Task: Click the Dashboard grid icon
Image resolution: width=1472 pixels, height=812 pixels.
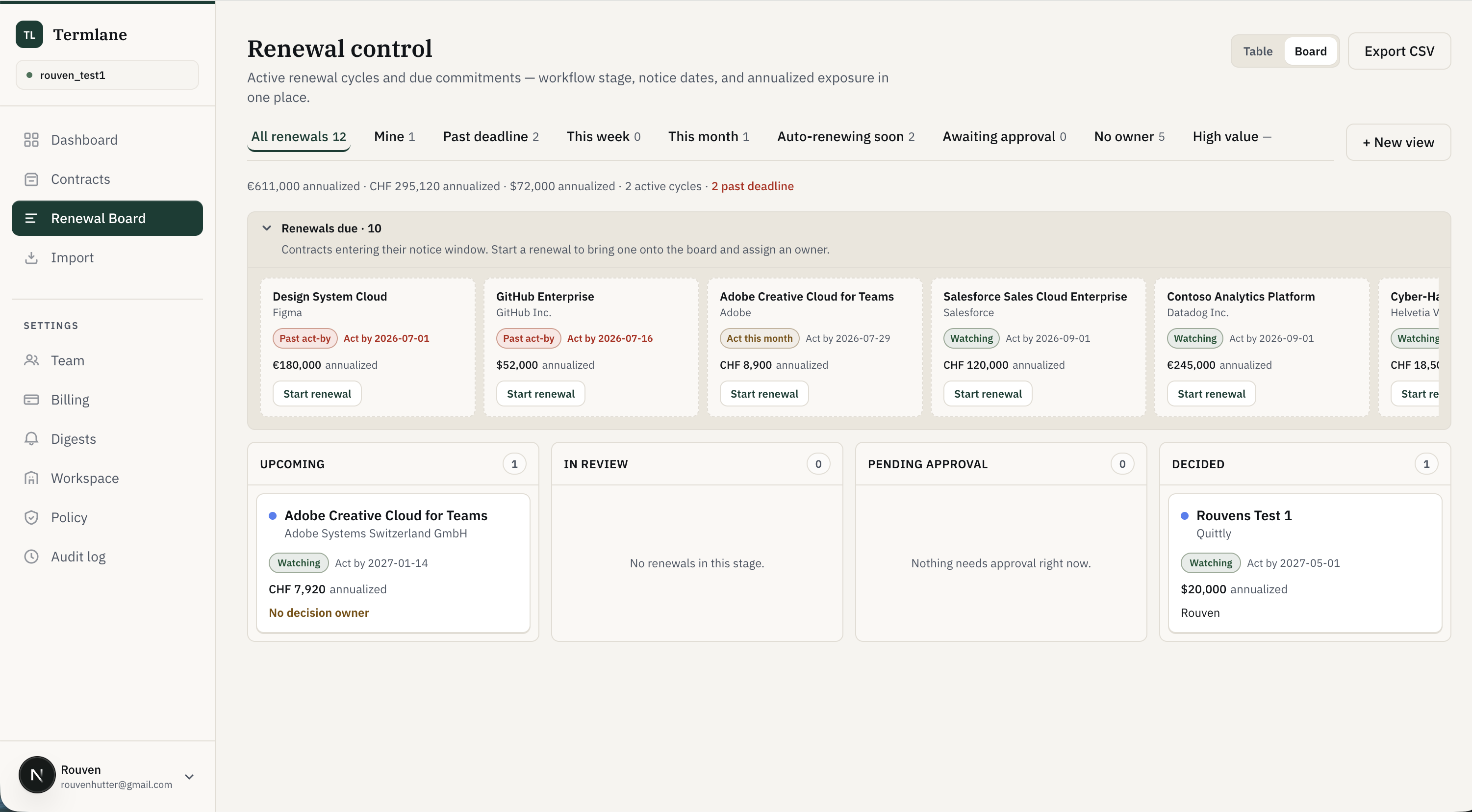Action: (x=31, y=140)
